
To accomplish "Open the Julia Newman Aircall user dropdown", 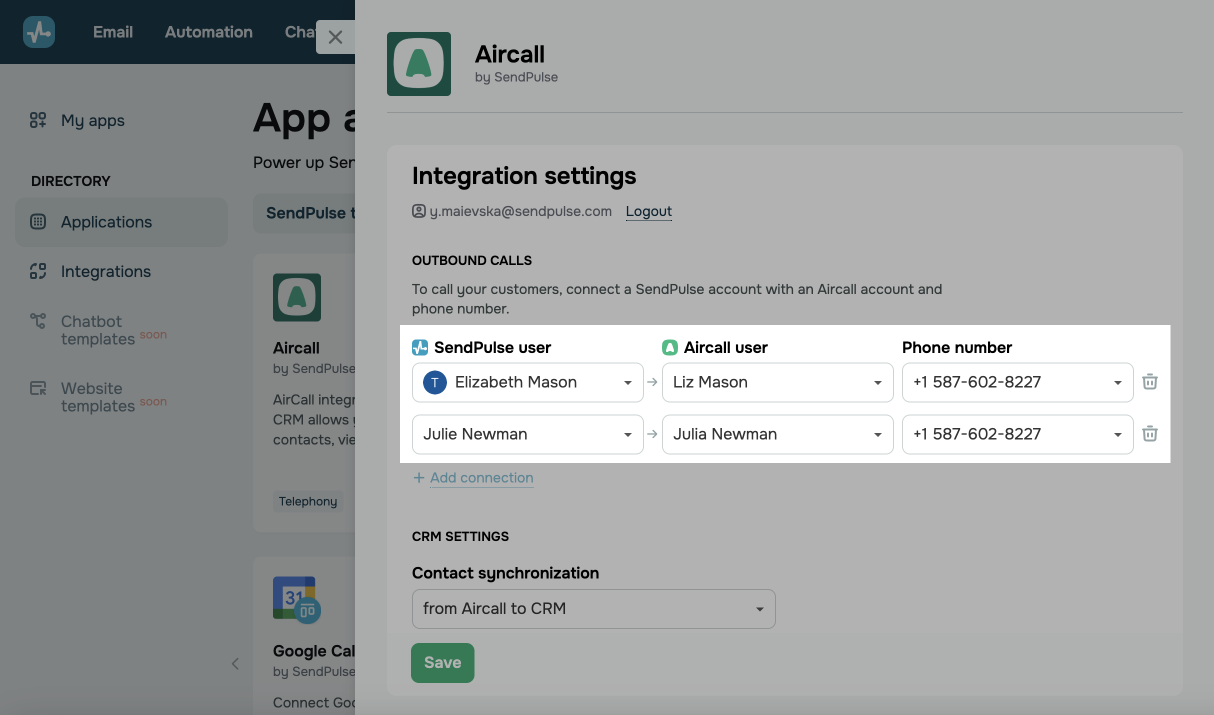I will click(778, 434).
